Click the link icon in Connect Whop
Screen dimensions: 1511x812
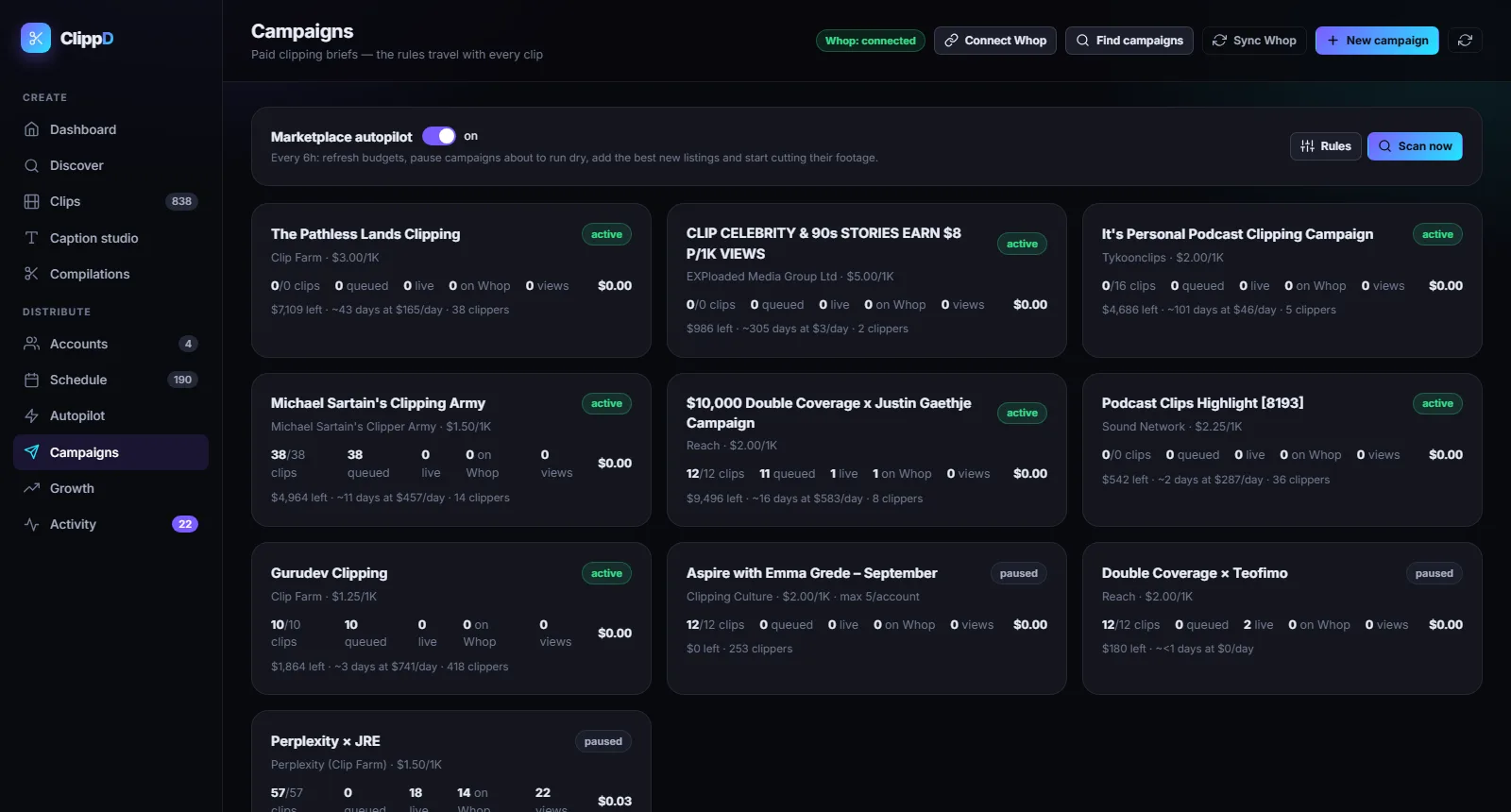coord(952,41)
